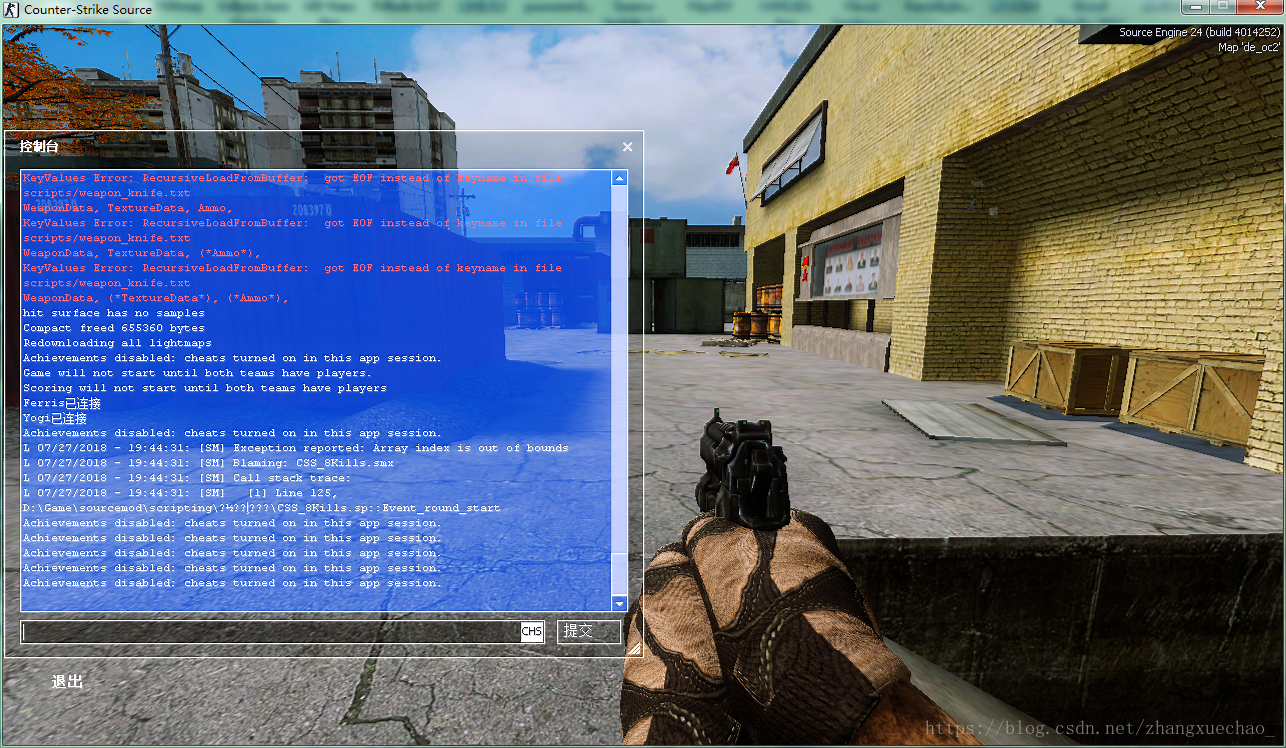Click '[SM] Call stack trace:' line
This screenshot has width=1286, height=748.
pyautogui.click(x=187, y=478)
